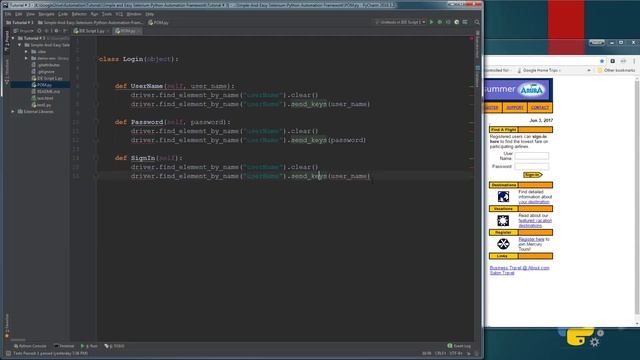Viewport: 640px width, 360px height.
Task: Open the Python Console tool window
Action: [x=30, y=346]
